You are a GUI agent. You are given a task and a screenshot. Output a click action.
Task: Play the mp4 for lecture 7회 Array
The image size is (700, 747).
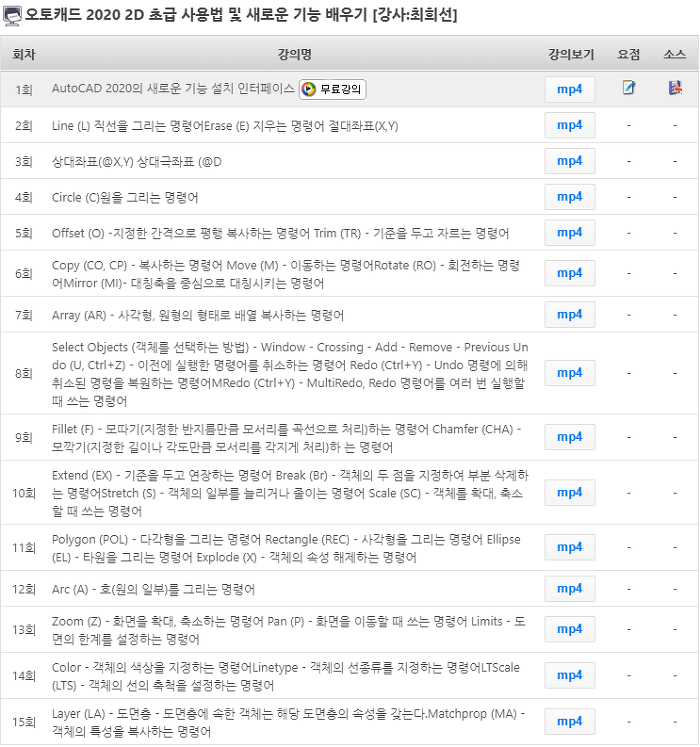point(569,314)
